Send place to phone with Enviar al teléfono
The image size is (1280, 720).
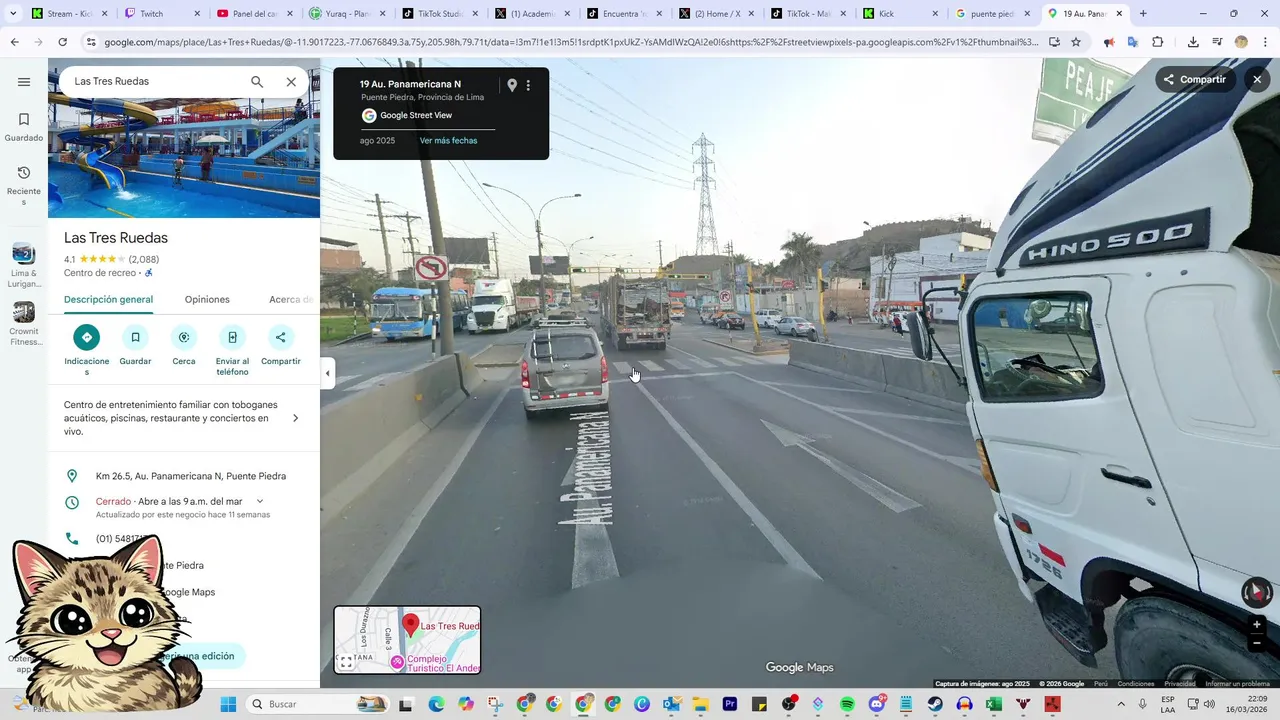coord(232,350)
